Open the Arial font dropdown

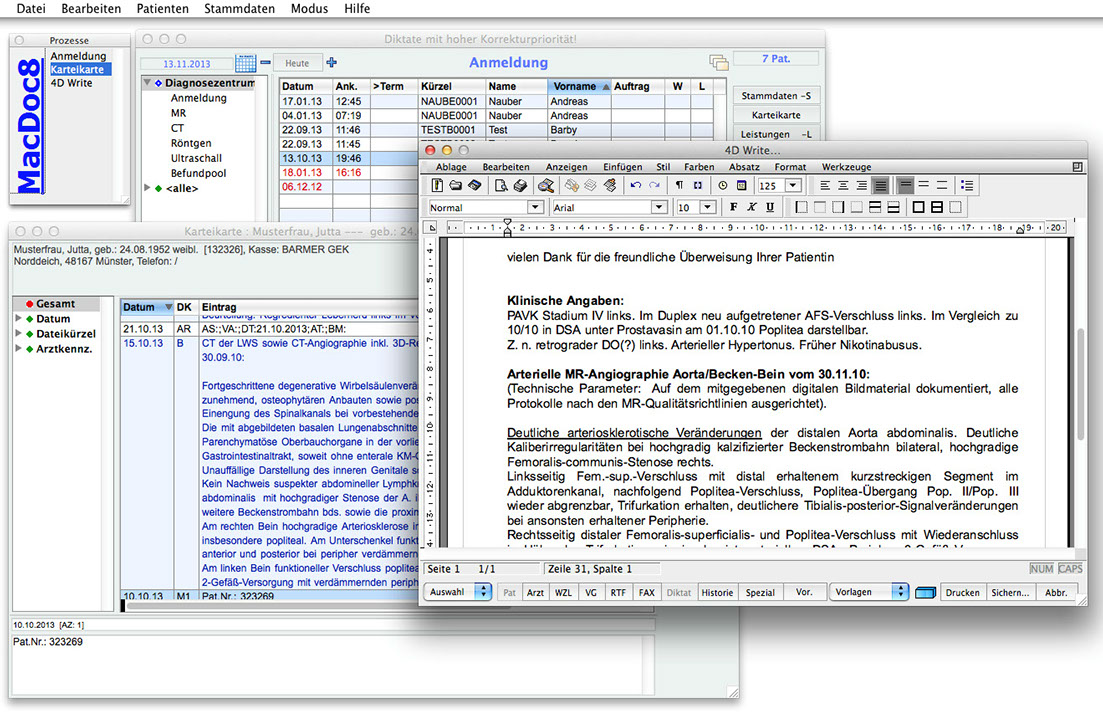(658, 207)
